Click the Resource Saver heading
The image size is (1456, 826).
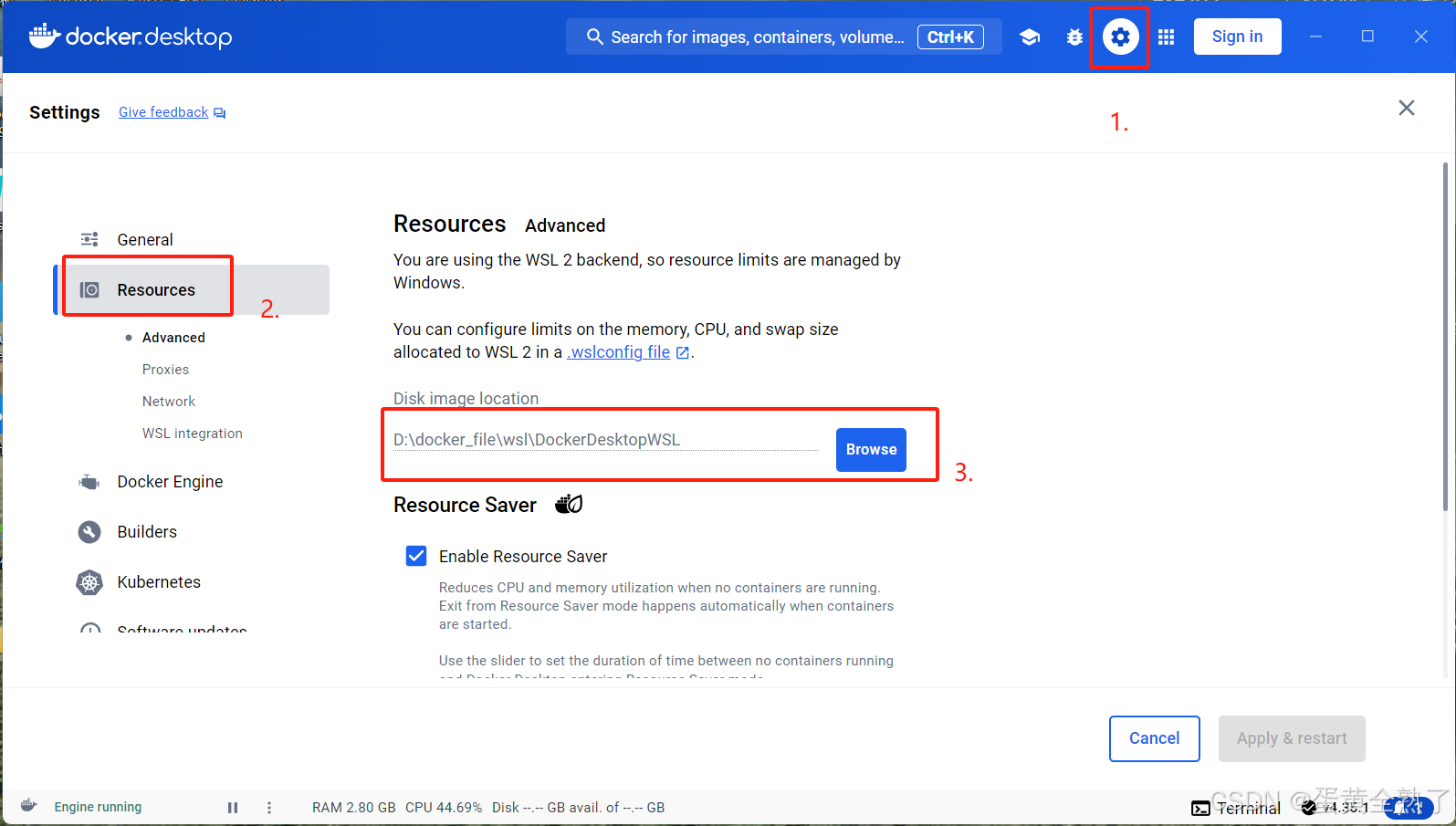pyautogui.click(x=465, y=505)
